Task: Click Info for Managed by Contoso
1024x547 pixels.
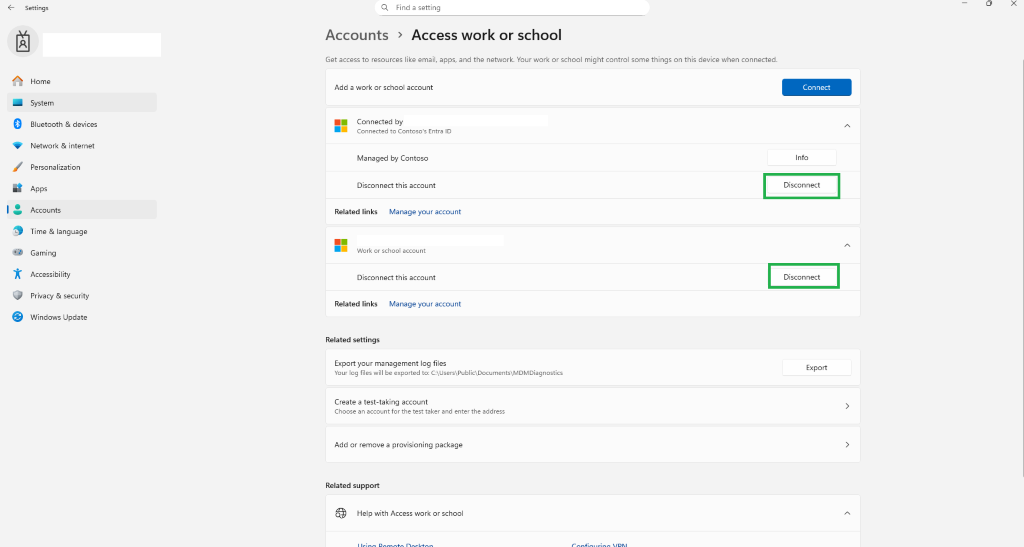Action: point(801,157)
